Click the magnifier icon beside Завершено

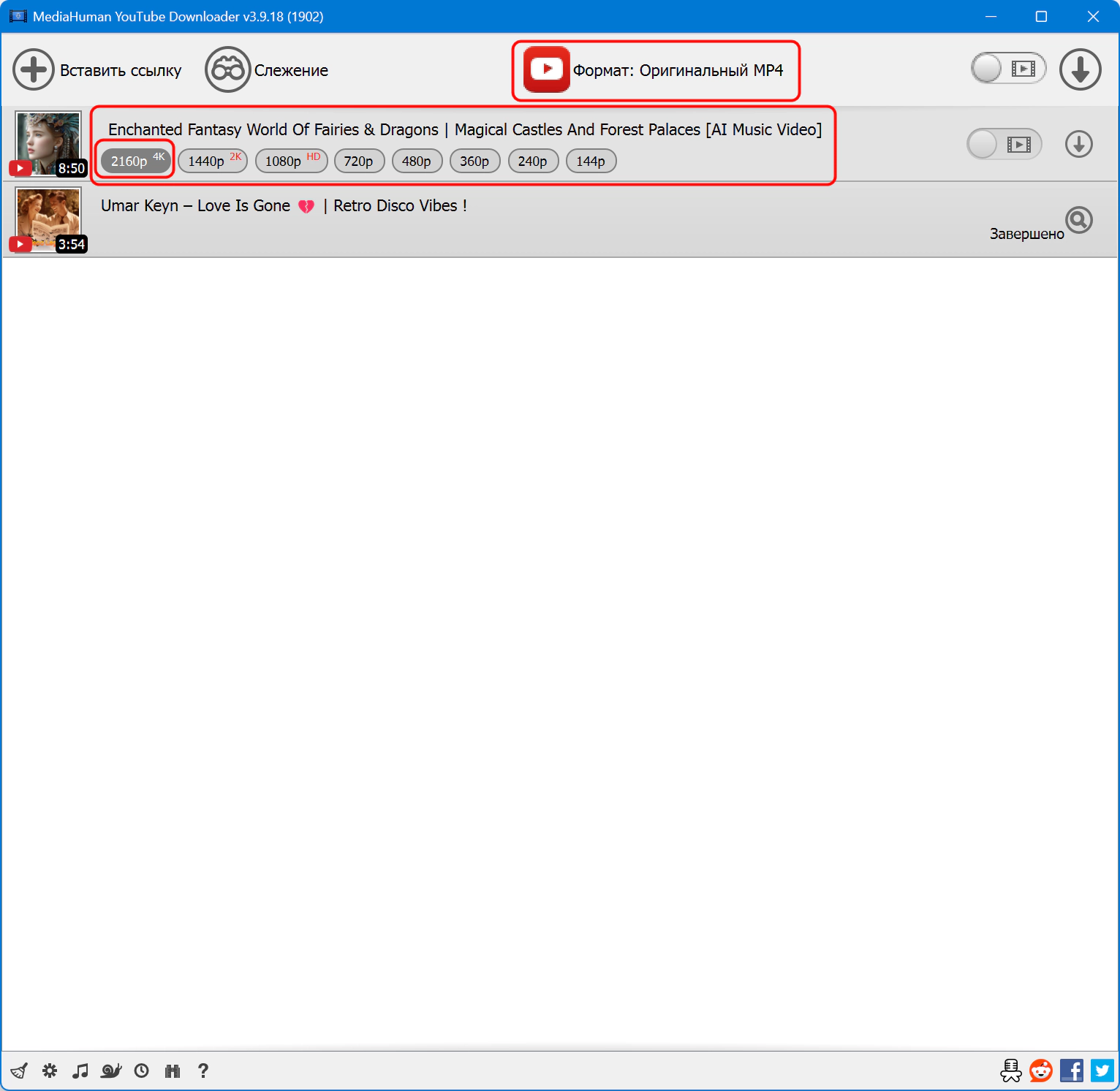1079,220
